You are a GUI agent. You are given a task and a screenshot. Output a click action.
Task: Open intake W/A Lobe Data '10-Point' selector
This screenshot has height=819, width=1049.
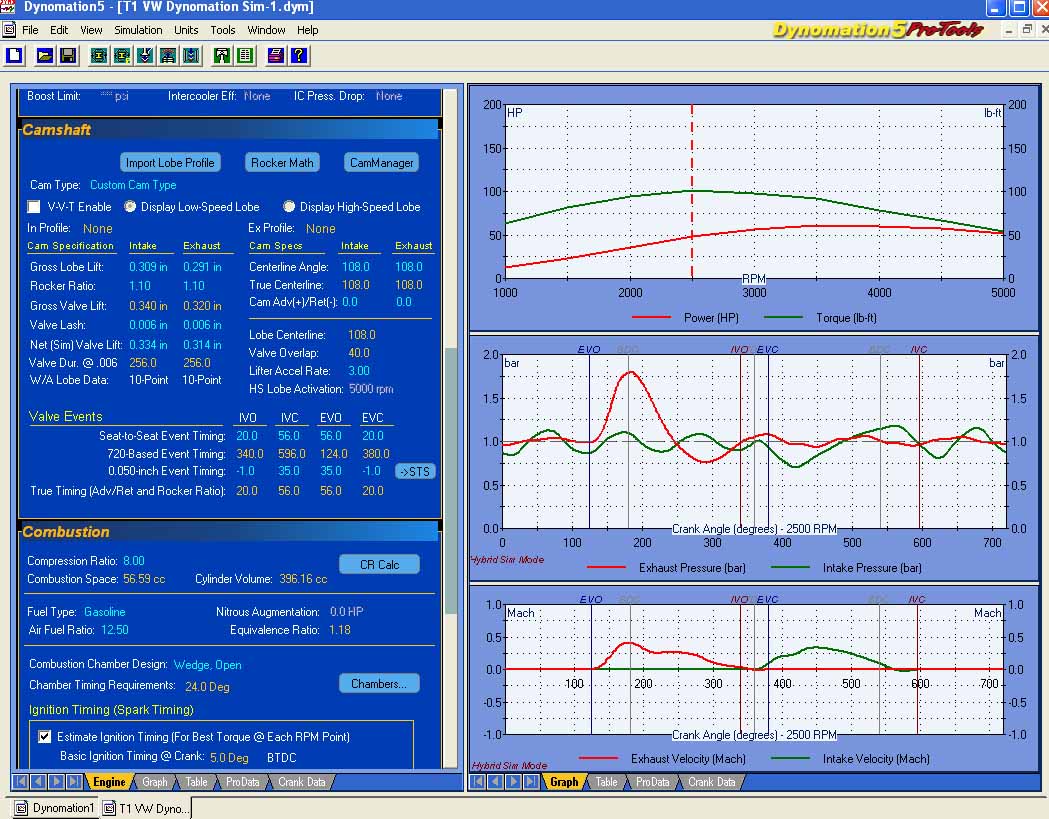(149, 379)
